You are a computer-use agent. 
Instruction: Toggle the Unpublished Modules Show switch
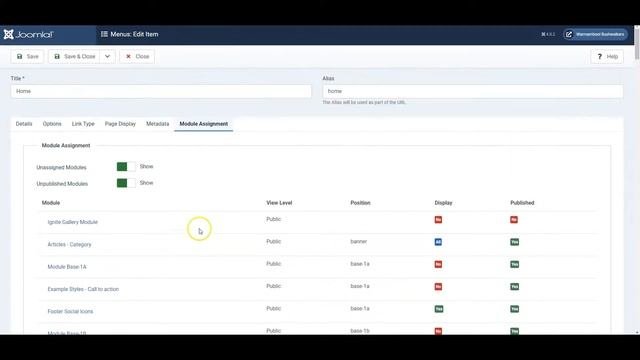click(126, 183)
